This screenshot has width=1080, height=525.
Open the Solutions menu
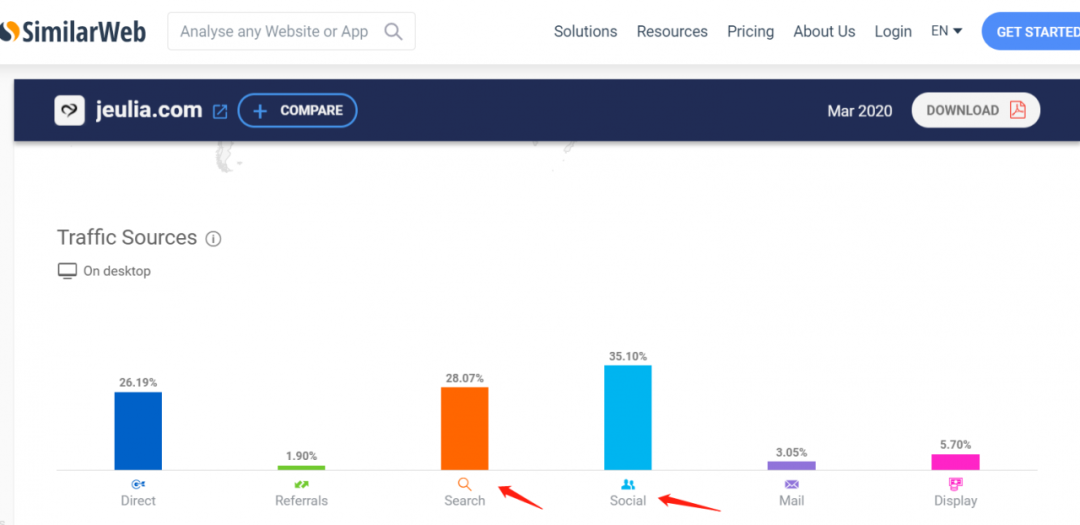pyautogui.click(x=585, y=32)
